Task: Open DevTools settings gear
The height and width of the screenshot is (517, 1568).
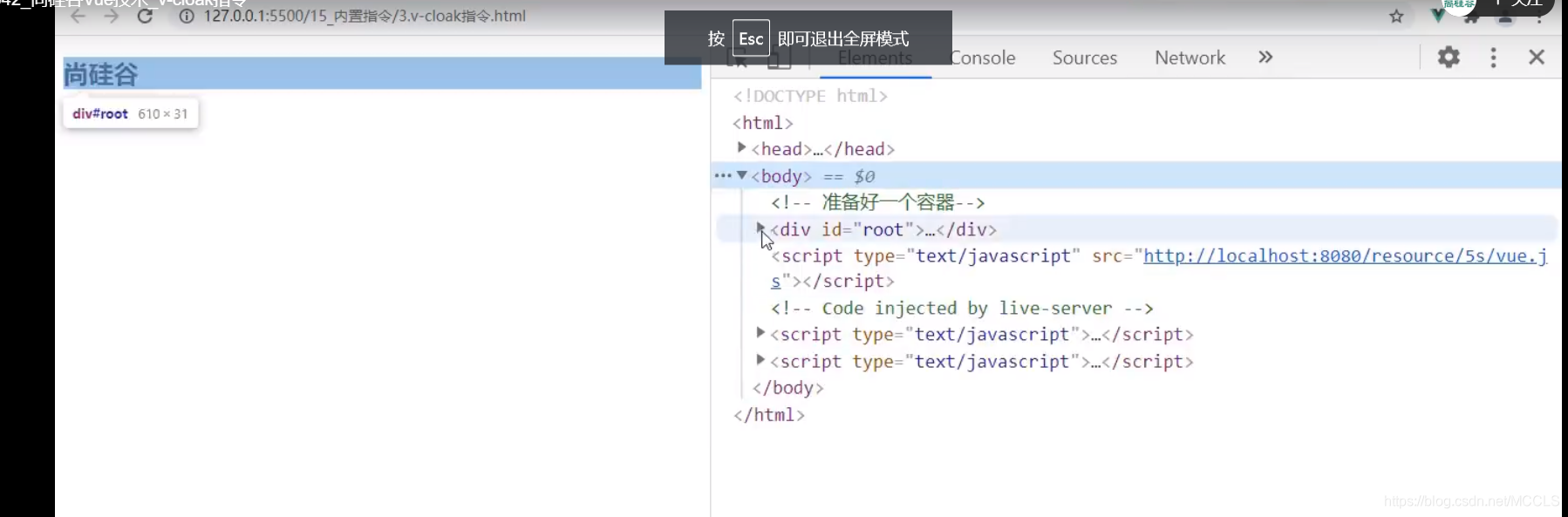Action: coord(1449,58)
